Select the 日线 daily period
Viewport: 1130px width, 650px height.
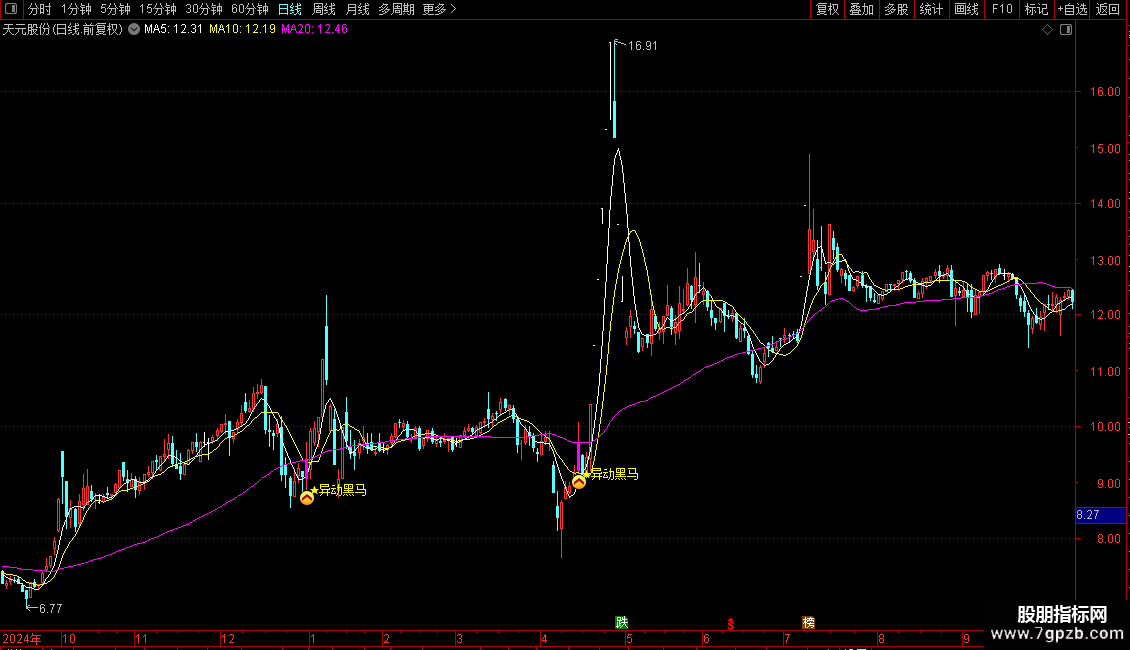click(x=290, y=9)
